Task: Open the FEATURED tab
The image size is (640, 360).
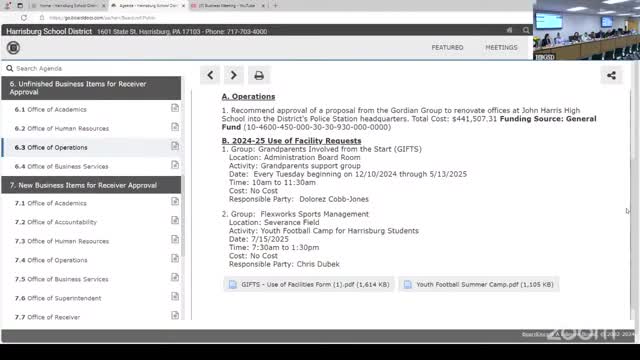Action: click(x=447, y=47)
